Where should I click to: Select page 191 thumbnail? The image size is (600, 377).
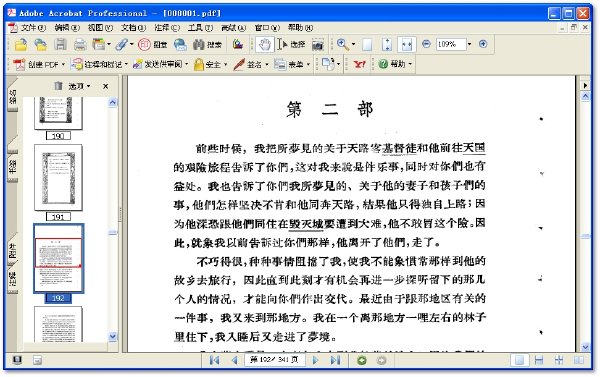pyautogui.click(x=58, y=177)
